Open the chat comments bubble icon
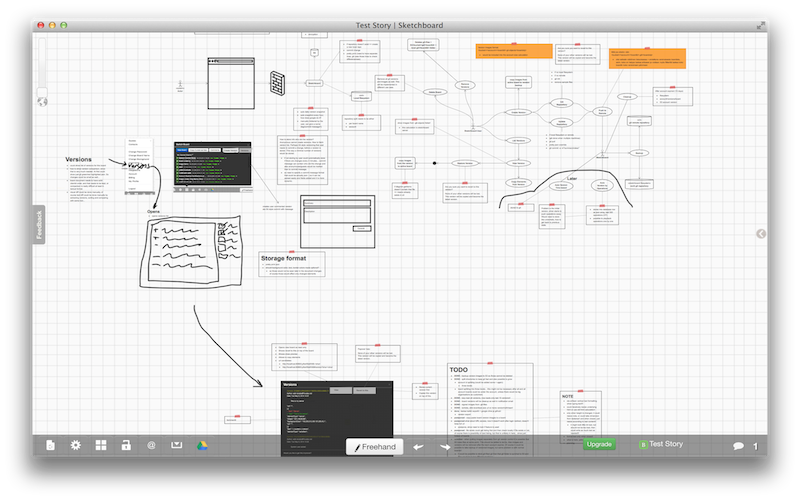800x500 pixels. tap(738, 446)
